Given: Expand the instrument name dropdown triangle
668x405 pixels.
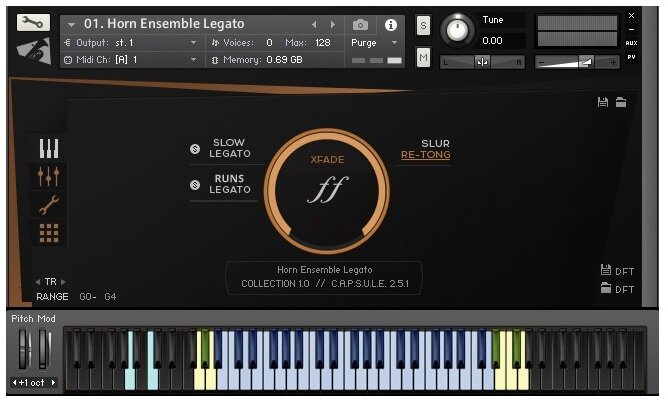Looking at the screenshot, I should [x=72, y=25].
